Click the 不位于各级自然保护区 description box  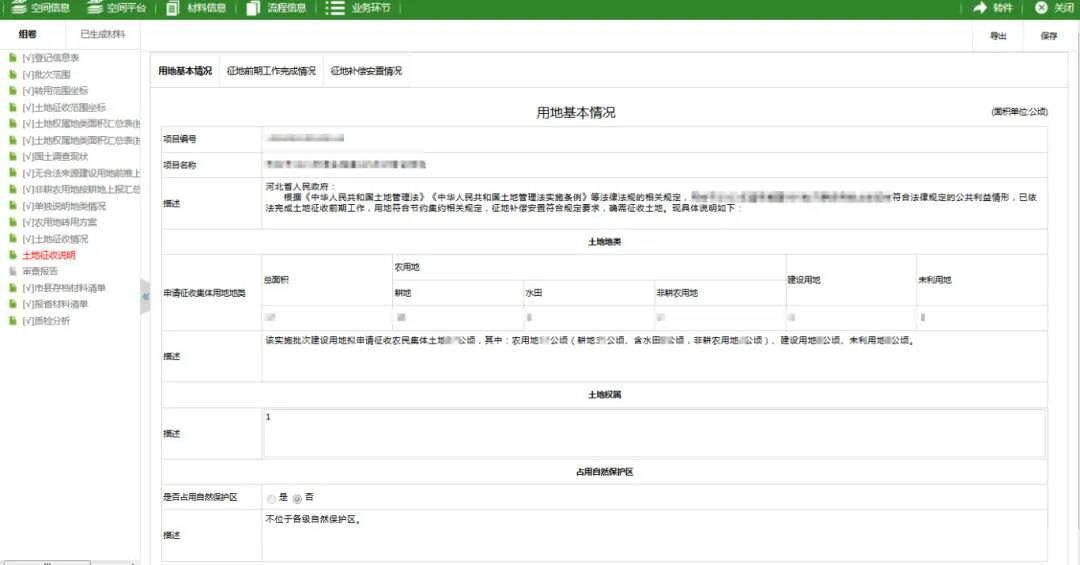(x=654, y=535)
